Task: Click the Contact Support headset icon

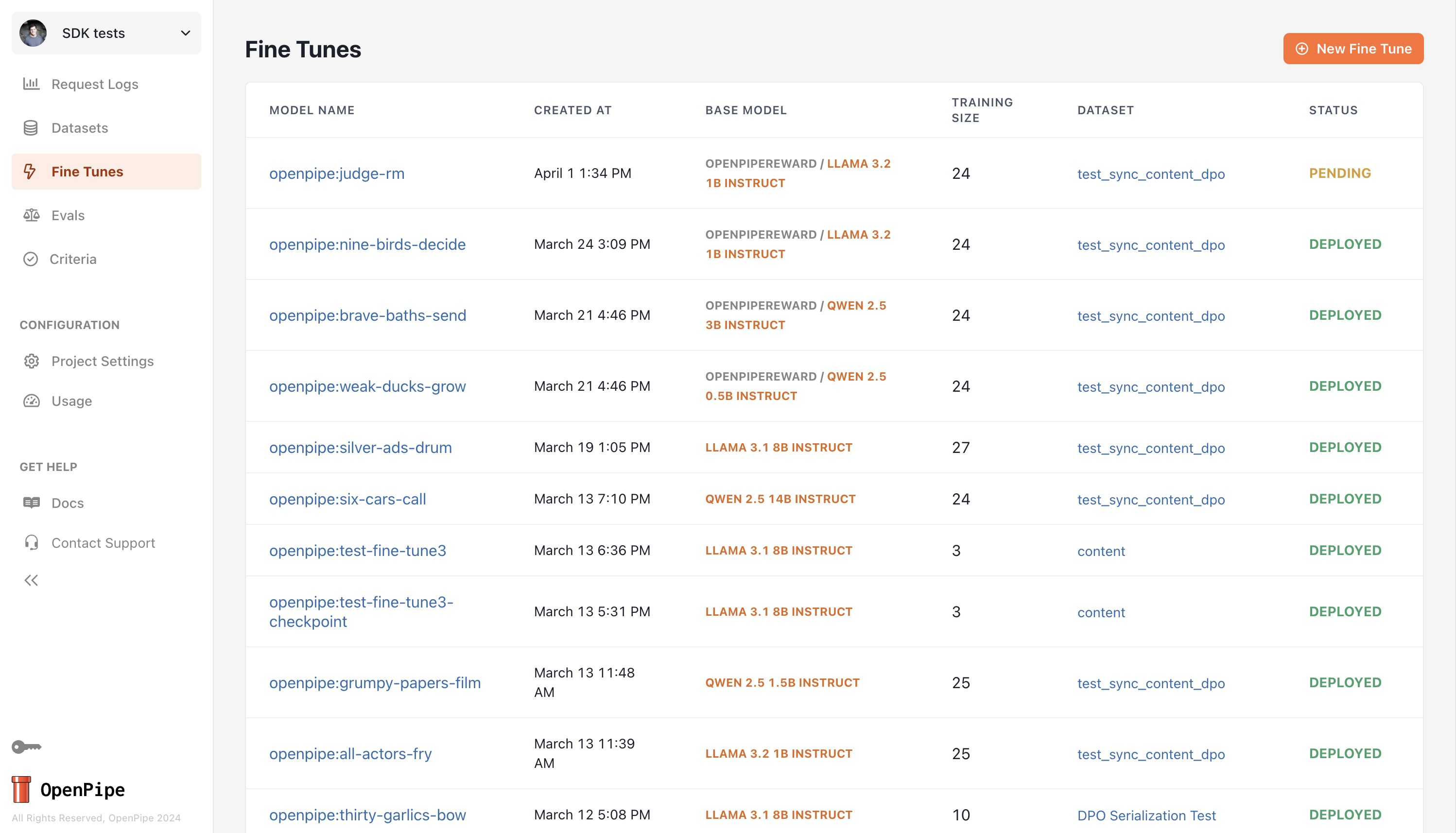Action: tap(31, 542)
